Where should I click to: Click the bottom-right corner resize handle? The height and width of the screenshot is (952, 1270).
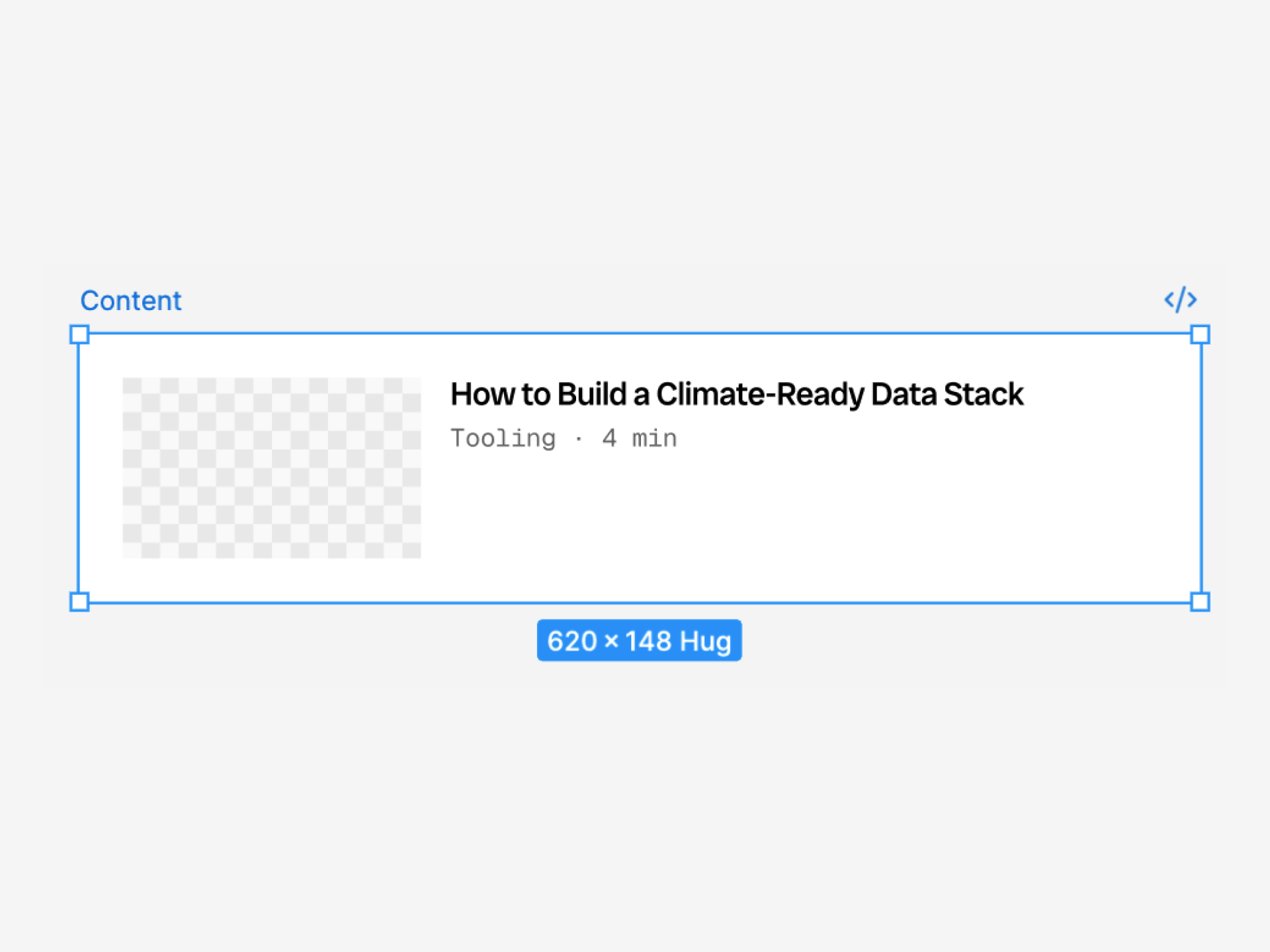pos(1200,602)
